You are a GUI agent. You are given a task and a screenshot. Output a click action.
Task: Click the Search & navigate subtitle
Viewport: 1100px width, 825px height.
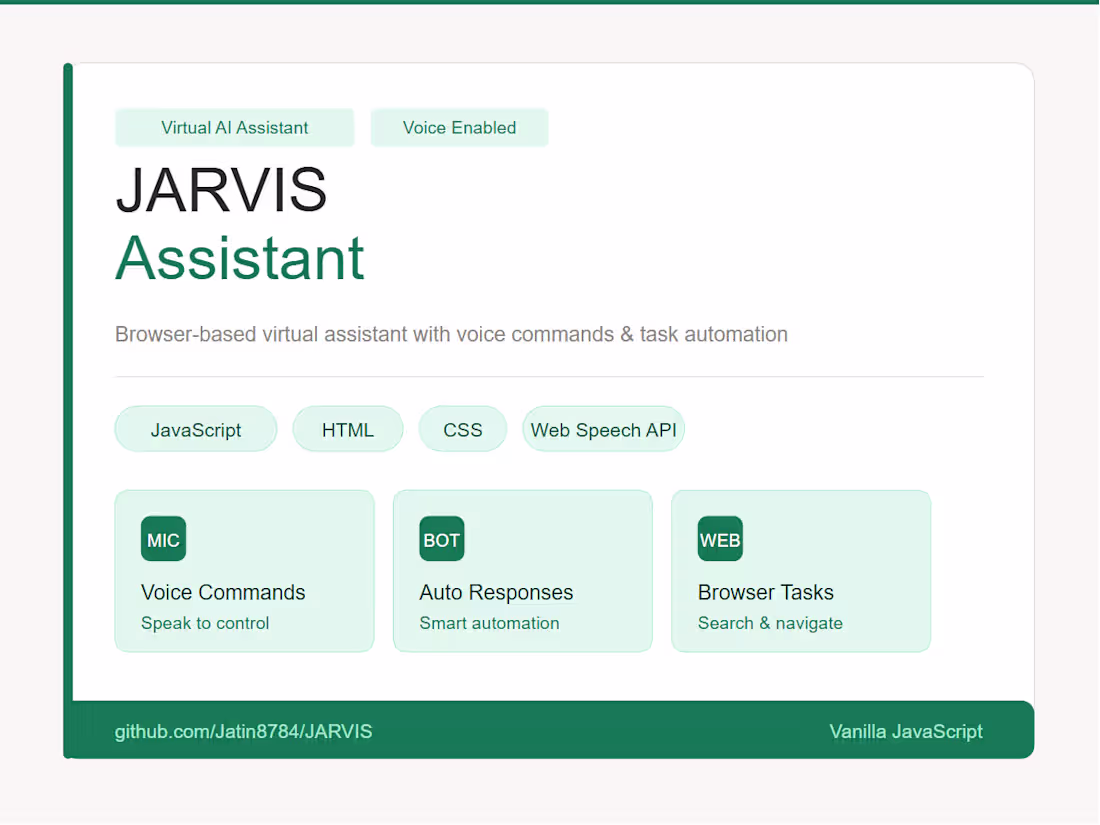pyautogui.click(x=770, y=623)
